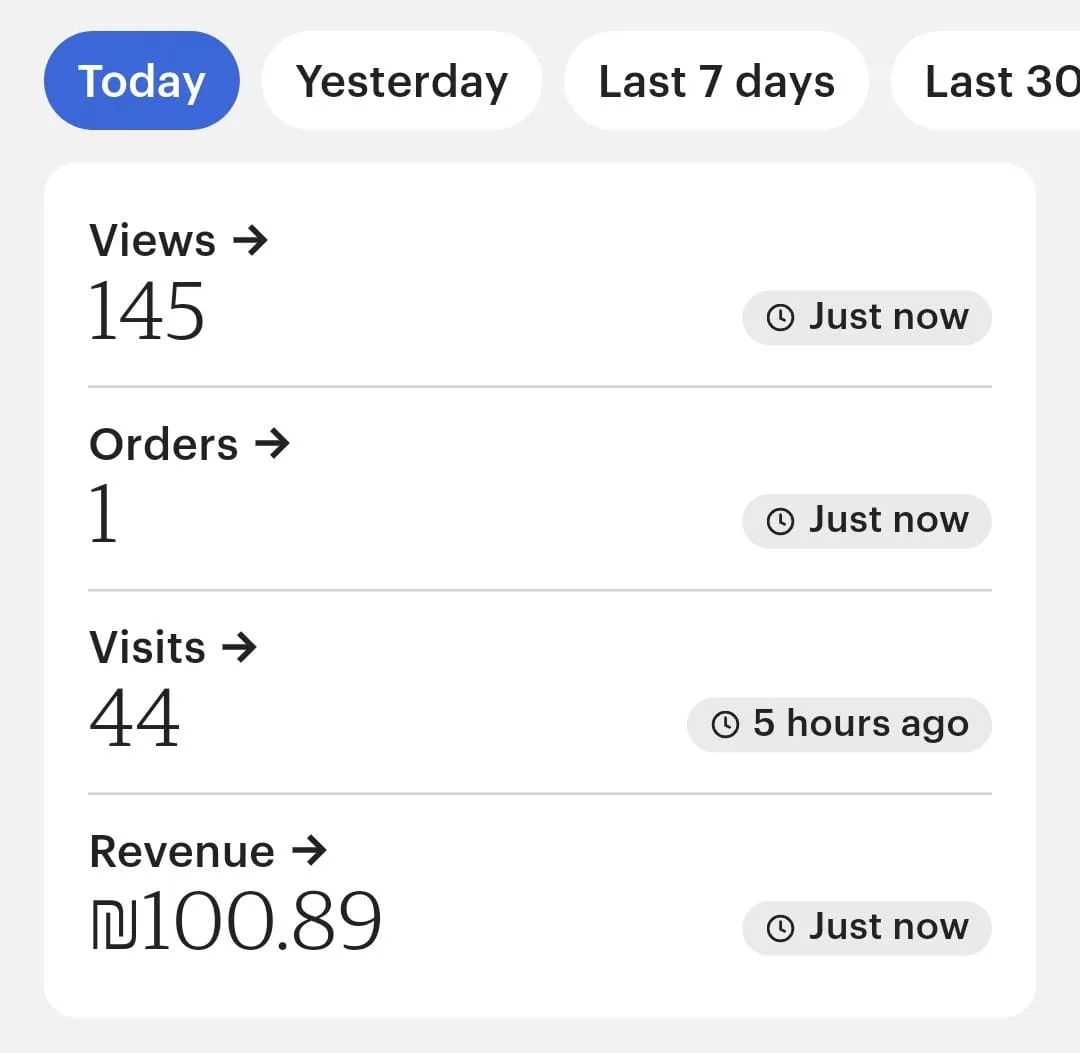The height and width of the screenshot is (1053, 1080).
Task: Click the arrow icon next to Orders
Action: click(x=272, y=444)
